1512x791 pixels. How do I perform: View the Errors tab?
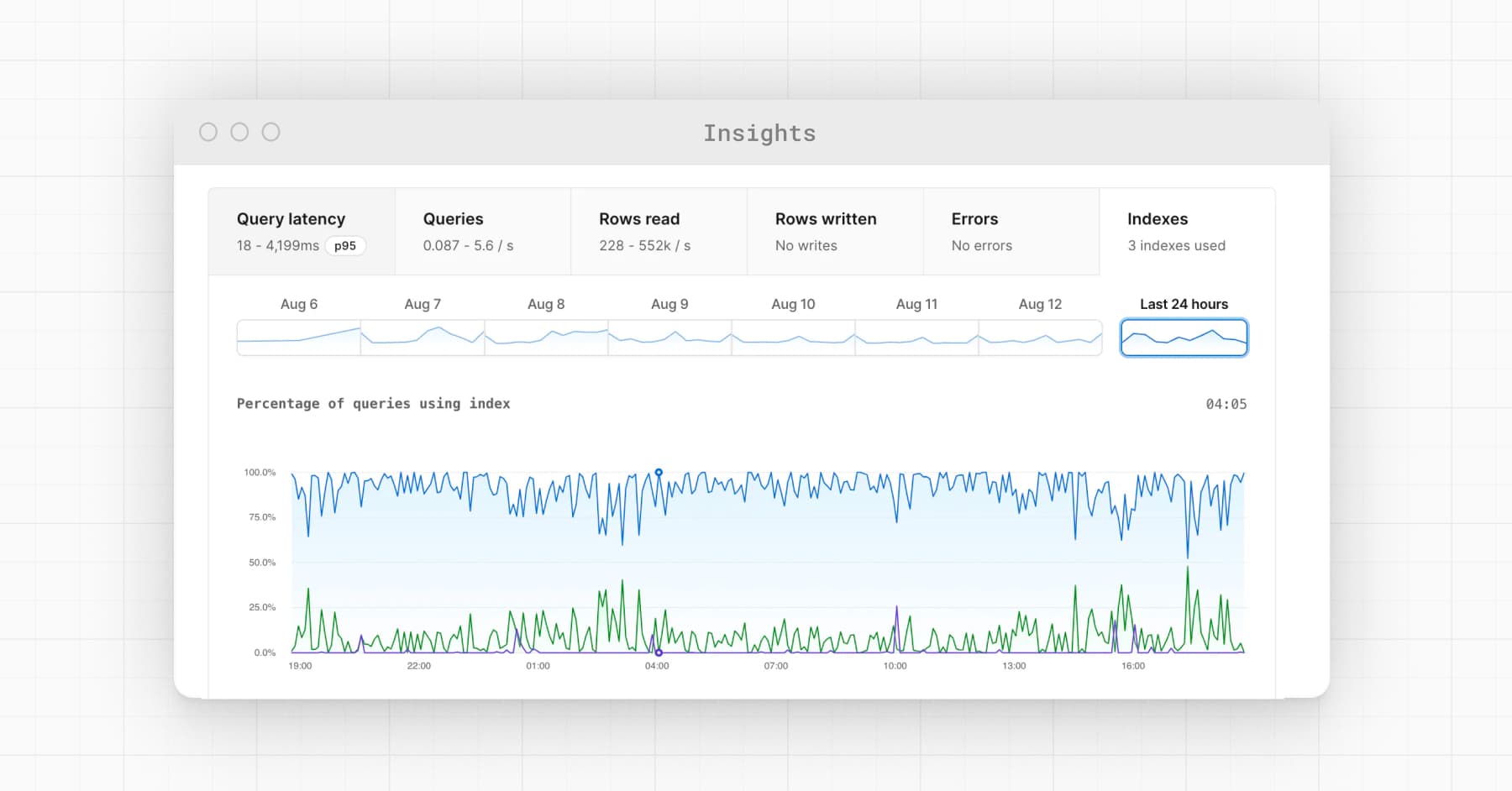coord(1011,232)
